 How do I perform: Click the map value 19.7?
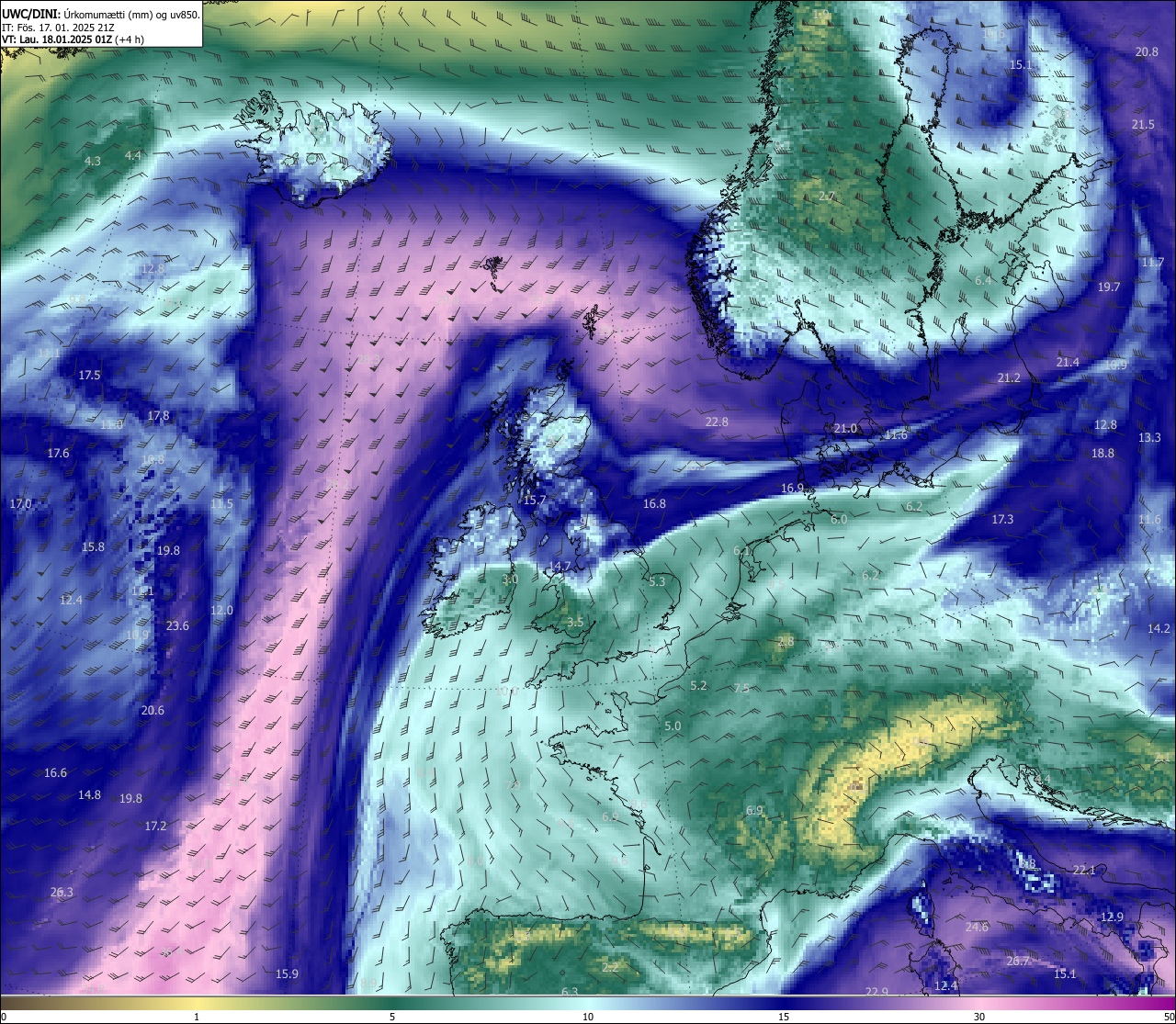[1109, 287]
